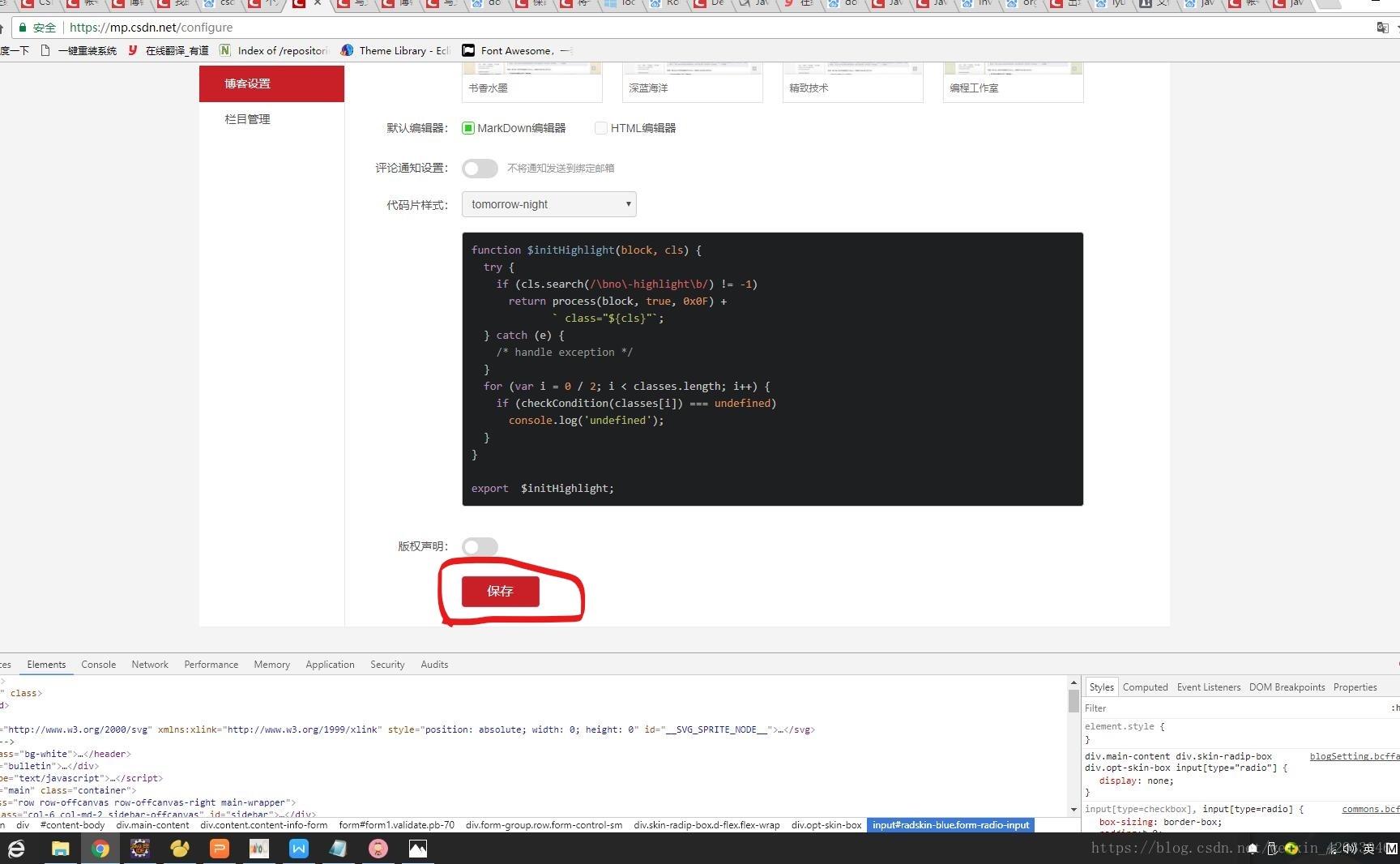The height and width of the screenshot is (864, 1400).
Task: Open the Index of /repositories bookmark
Action: tap(274, 50)
